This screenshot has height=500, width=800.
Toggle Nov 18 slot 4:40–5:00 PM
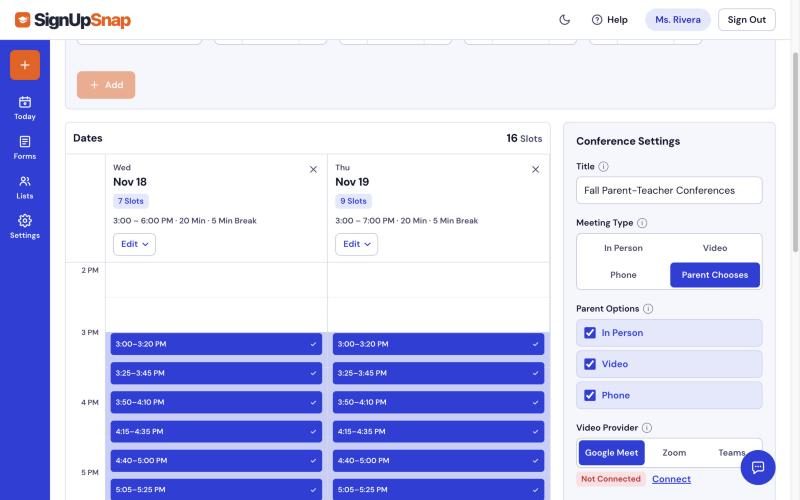216,460
